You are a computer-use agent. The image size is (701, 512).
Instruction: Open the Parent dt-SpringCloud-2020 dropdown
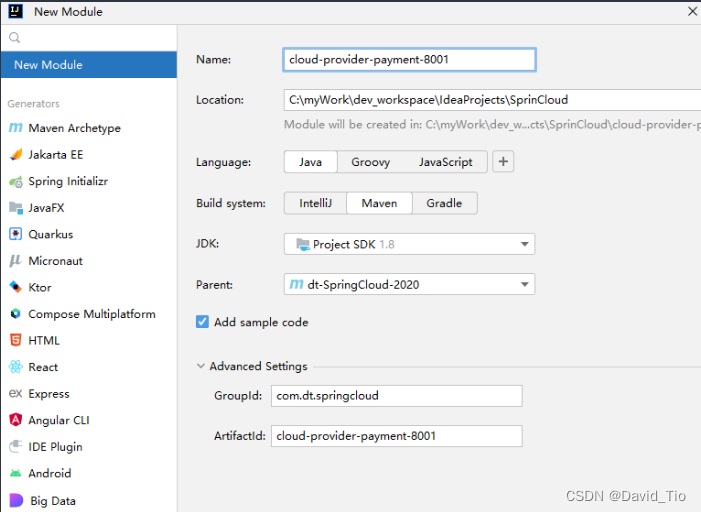pos(409,284)
